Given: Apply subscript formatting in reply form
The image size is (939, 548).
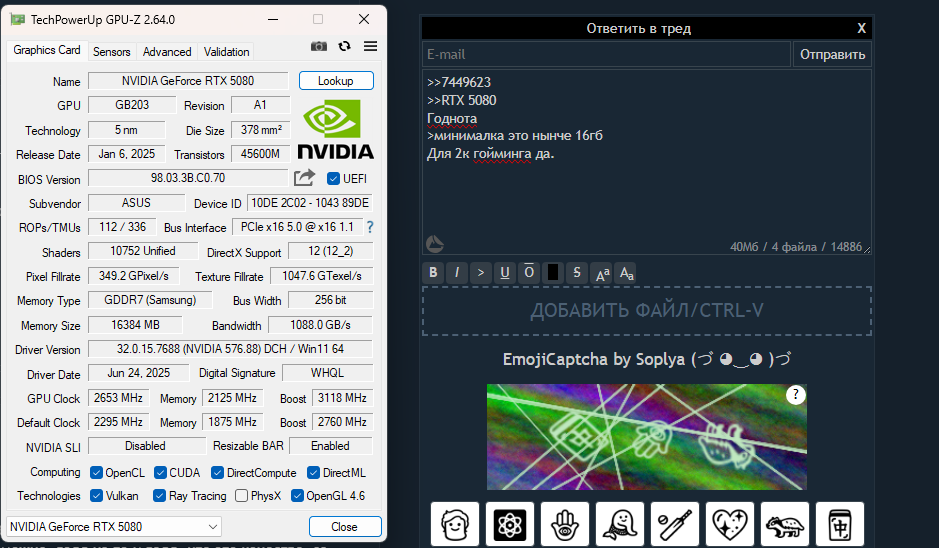Looking at the screenshot, I should (626, 273).
